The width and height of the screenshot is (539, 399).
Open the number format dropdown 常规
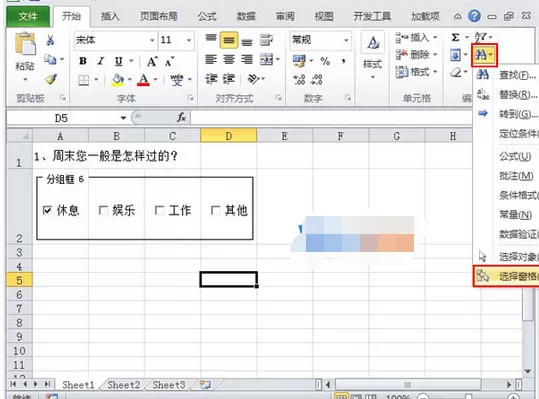tap(346, 40)
